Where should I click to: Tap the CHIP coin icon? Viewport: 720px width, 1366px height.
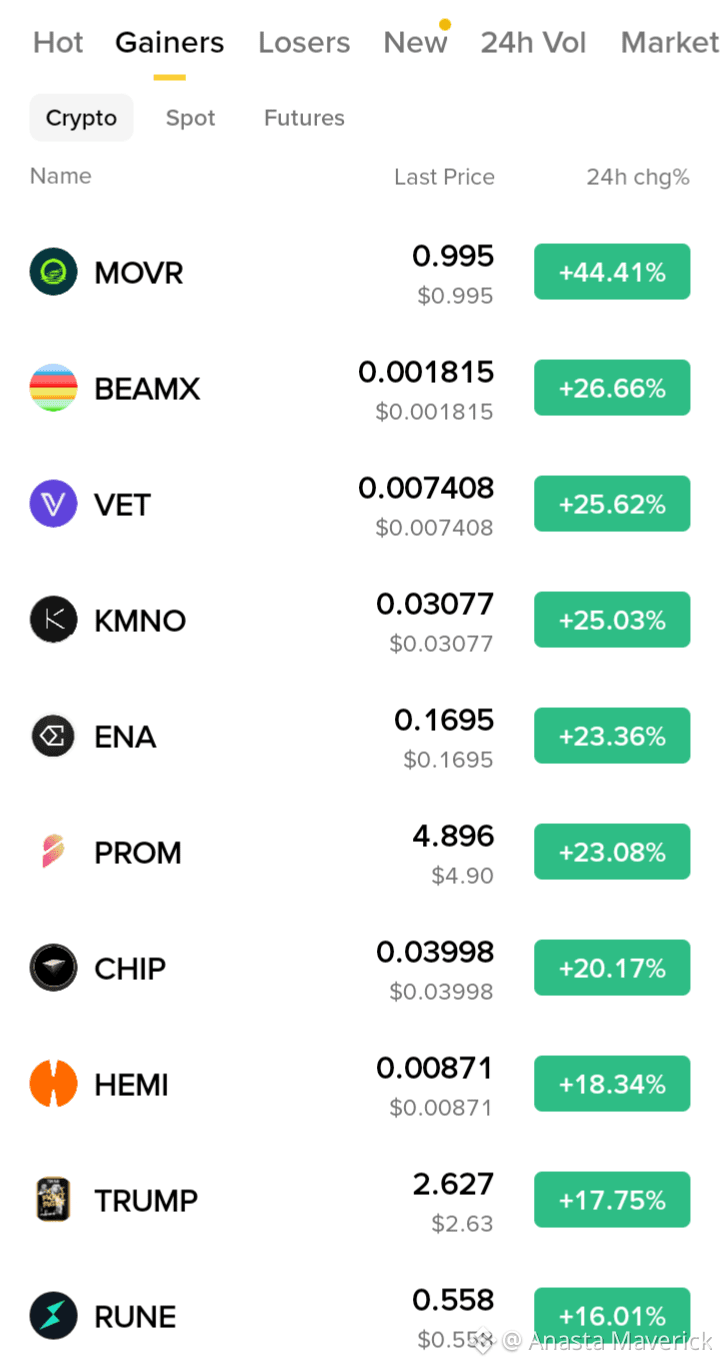[53, 968]
